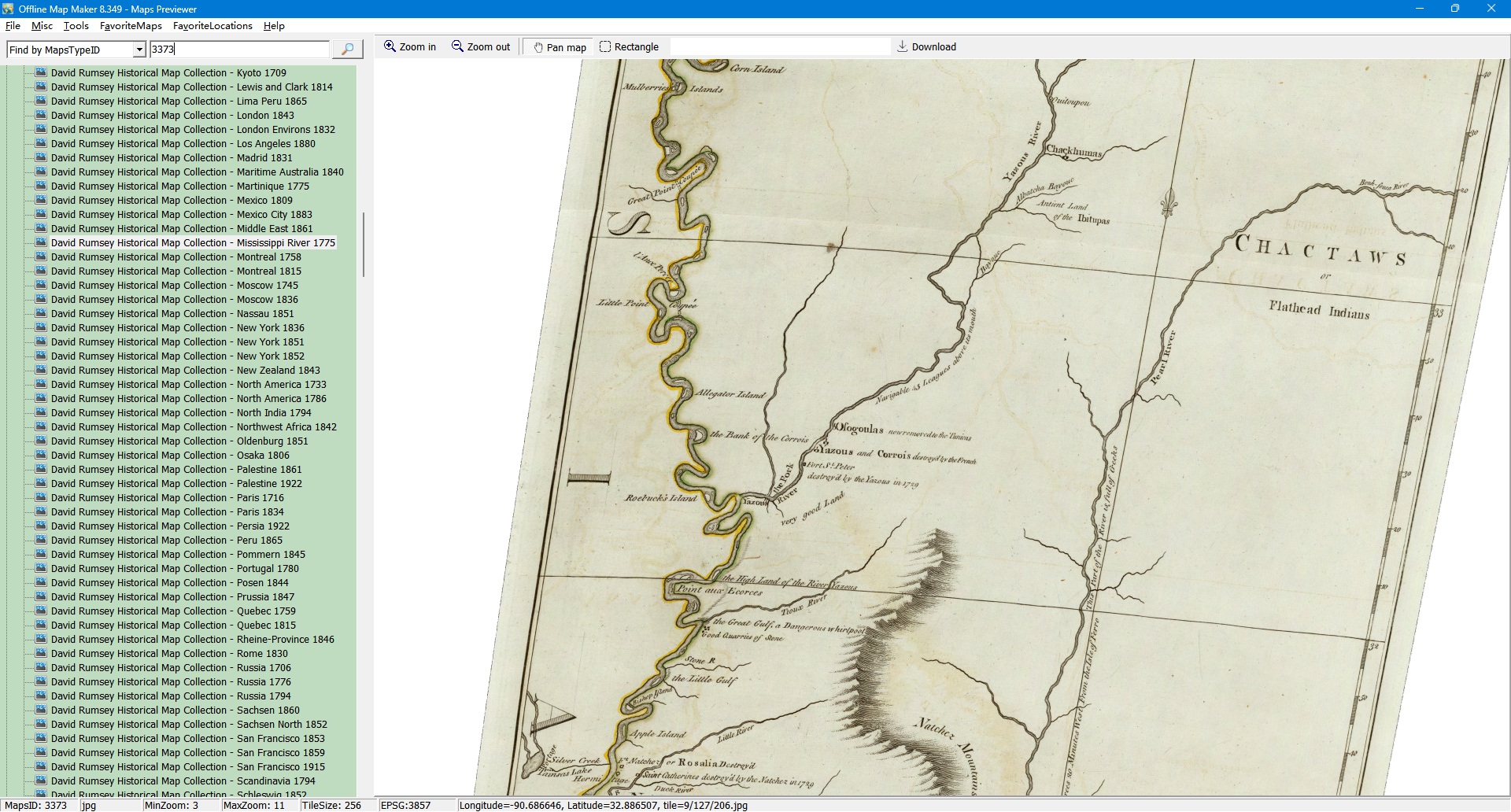This screenshot has height=812, width=1511.
Task: Open the Find by MapsTypeID dropdown
Action: tap(139, 50)
